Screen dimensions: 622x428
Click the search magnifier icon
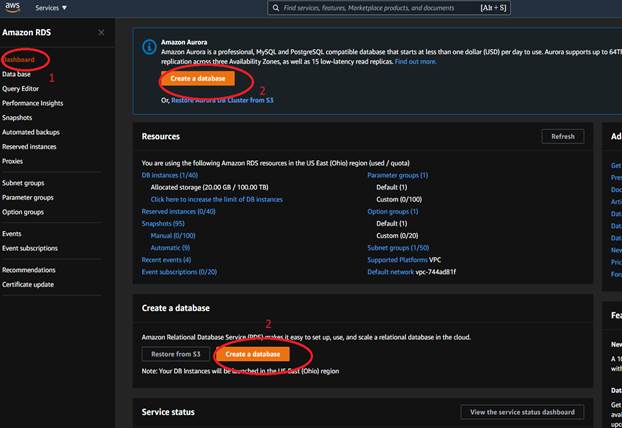pos(276,8)
